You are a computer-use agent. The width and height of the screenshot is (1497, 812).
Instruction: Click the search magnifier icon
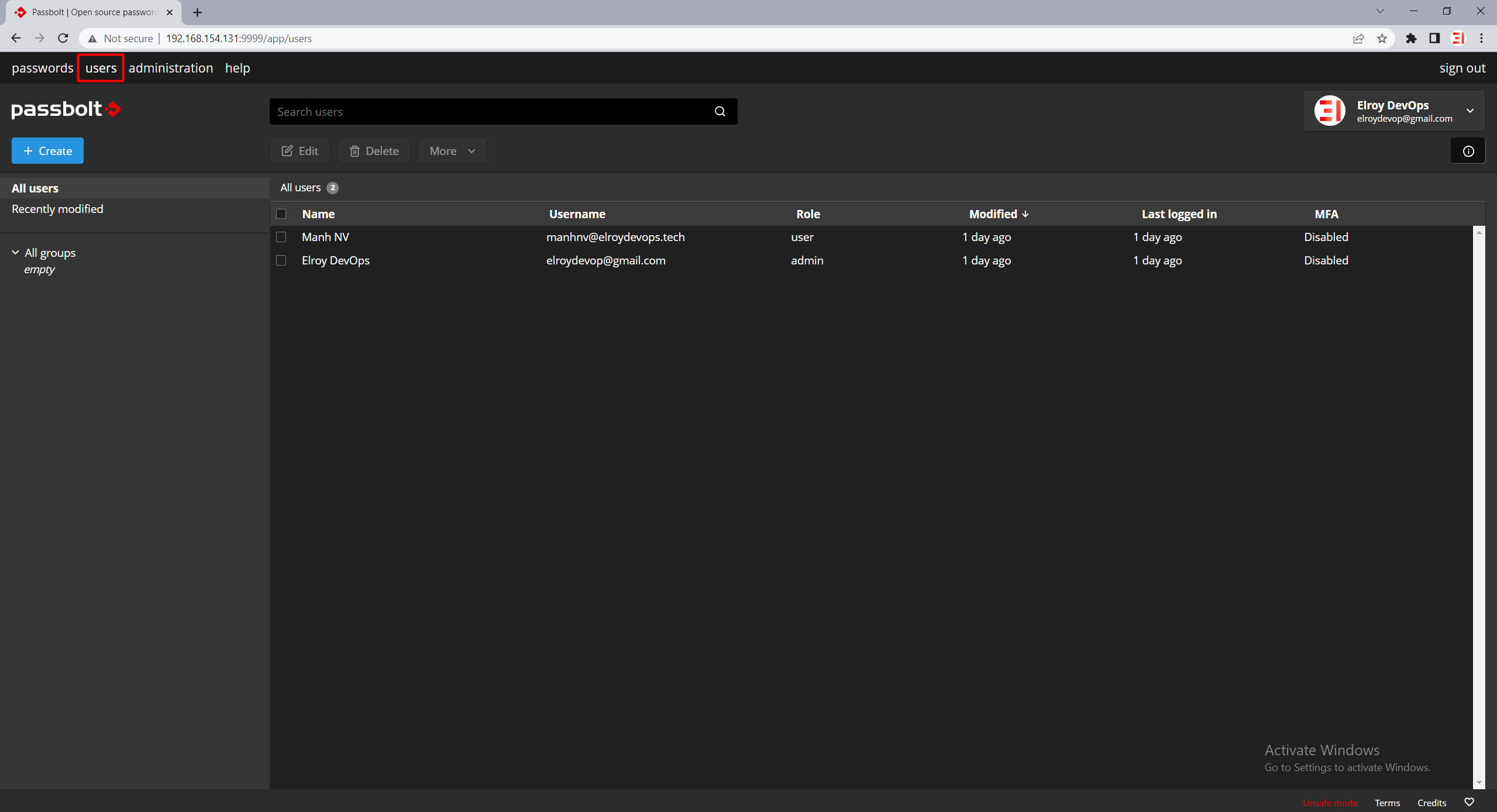click(x=720, y=111)
